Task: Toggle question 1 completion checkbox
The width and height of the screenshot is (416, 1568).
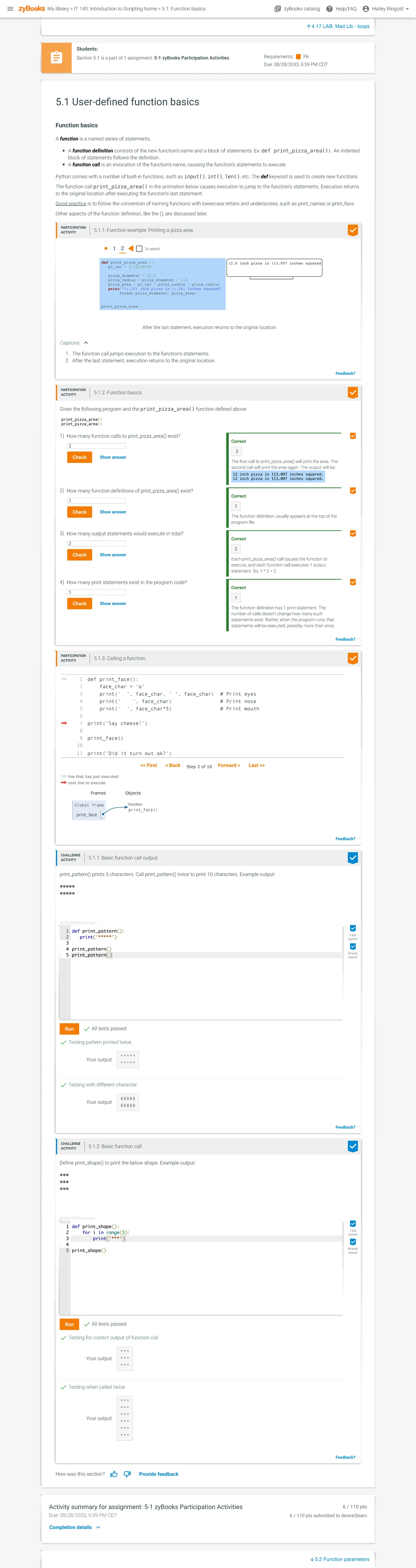Action: [x=353, y=436]
